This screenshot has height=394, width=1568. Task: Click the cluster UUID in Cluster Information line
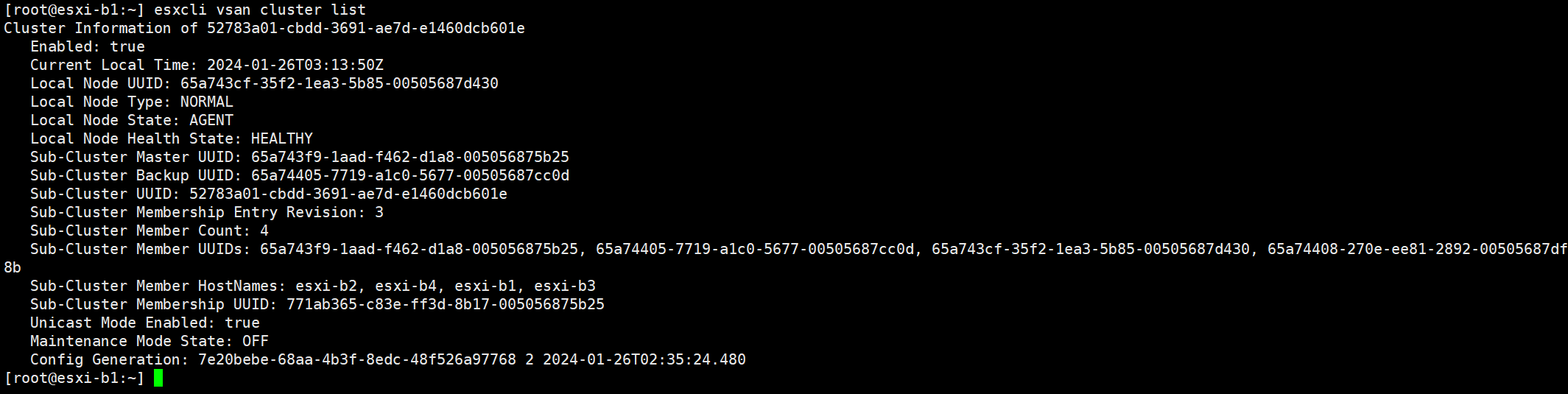pos(366,28)
